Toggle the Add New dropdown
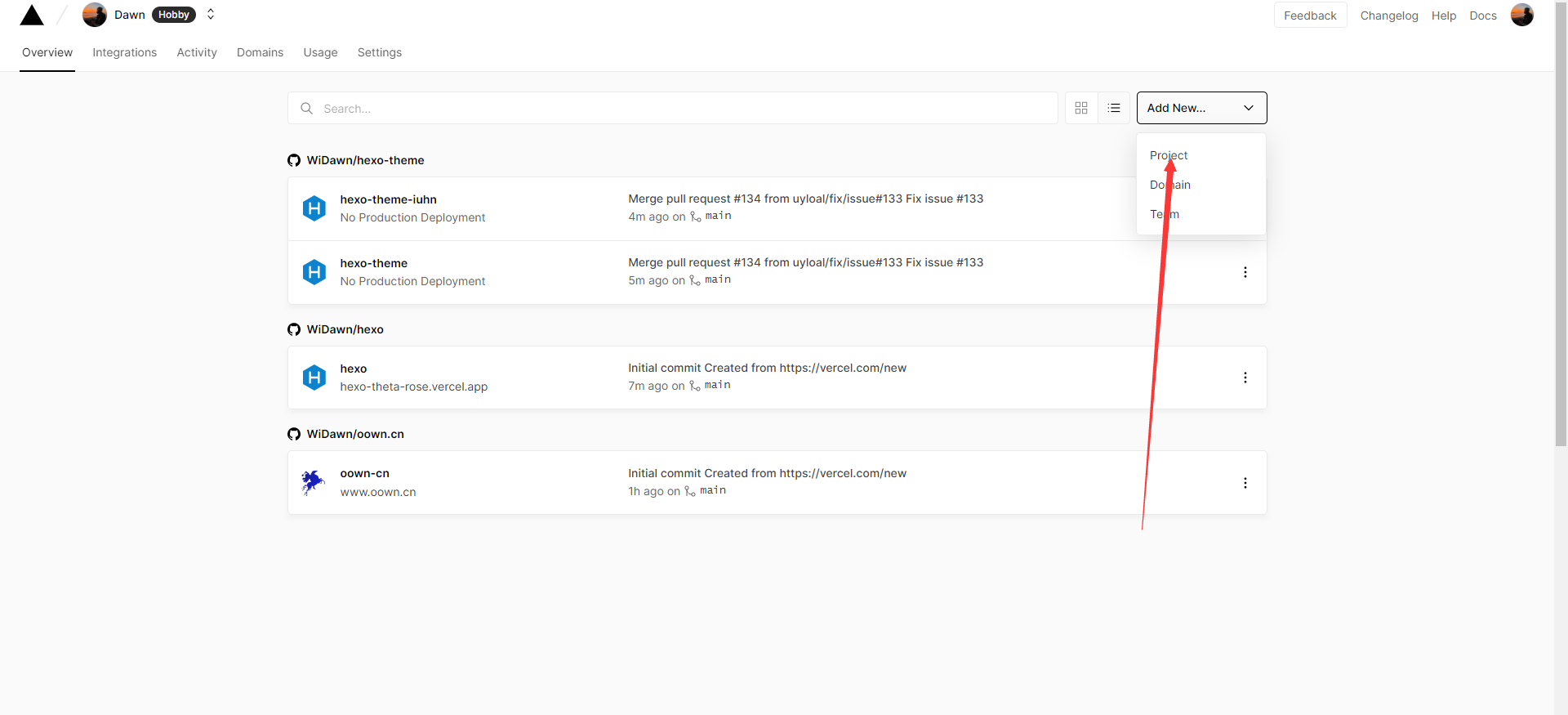1568x715 pixels. 1201,108
